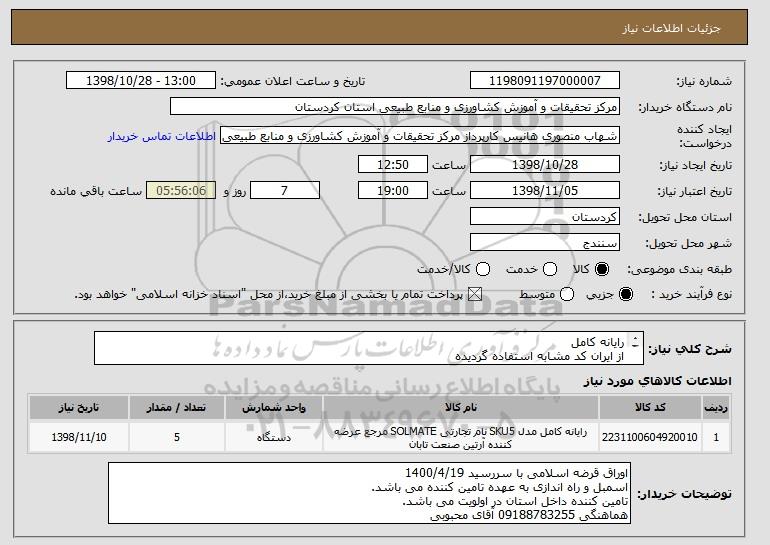The height and width of the screenshot is (545, 770).
Task: Select the خدمت radio button
Action: (550, 269)
